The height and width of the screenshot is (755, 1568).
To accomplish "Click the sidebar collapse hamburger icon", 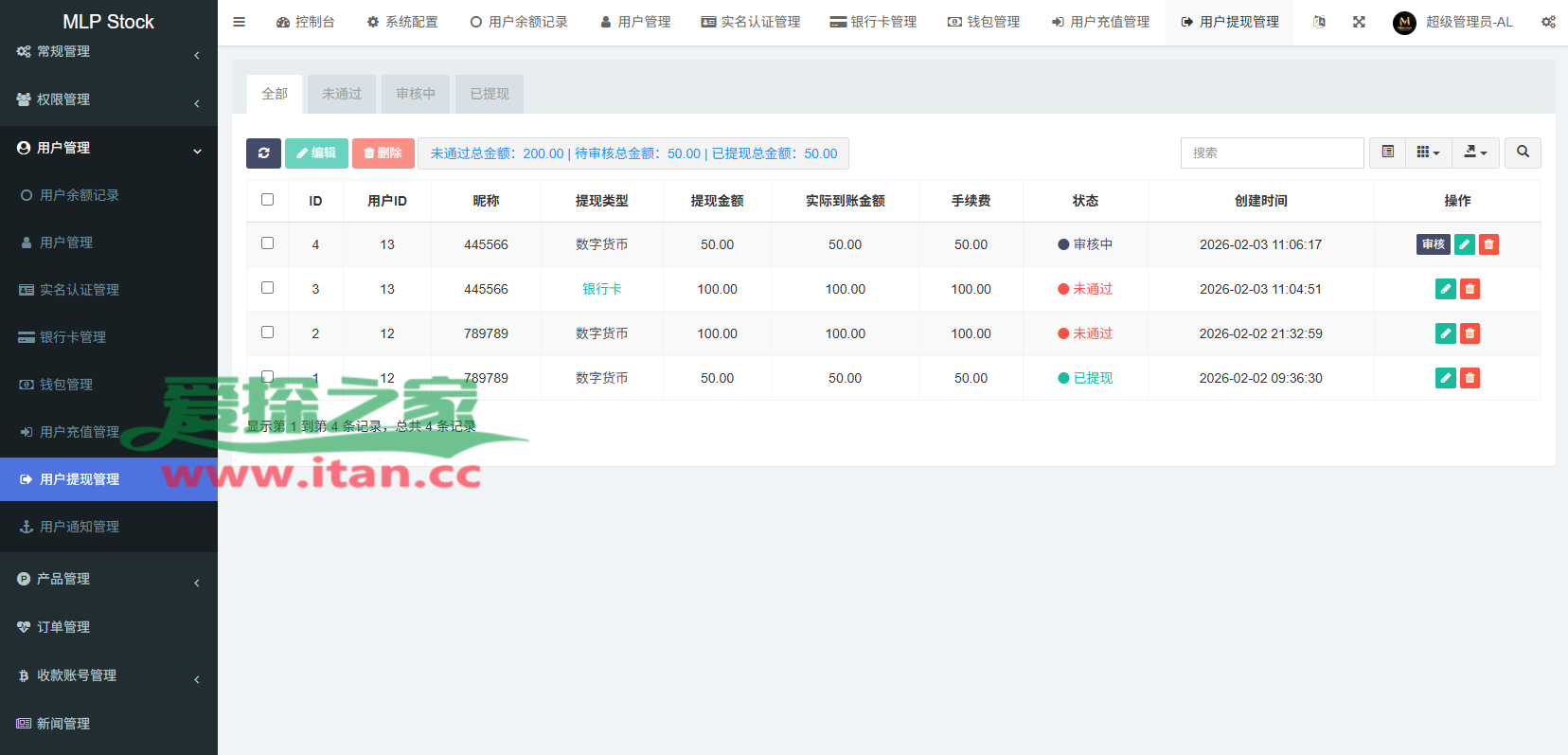I will click(x=240, y=22).
